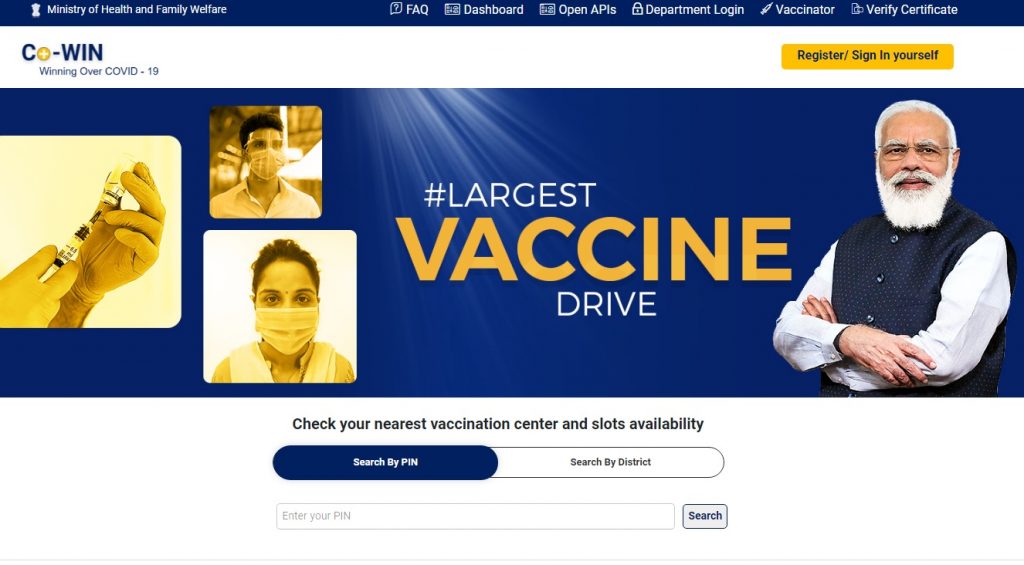Open Ministry of Health and Family Welfare link
1024x565 pixels.
pos(136,9)
